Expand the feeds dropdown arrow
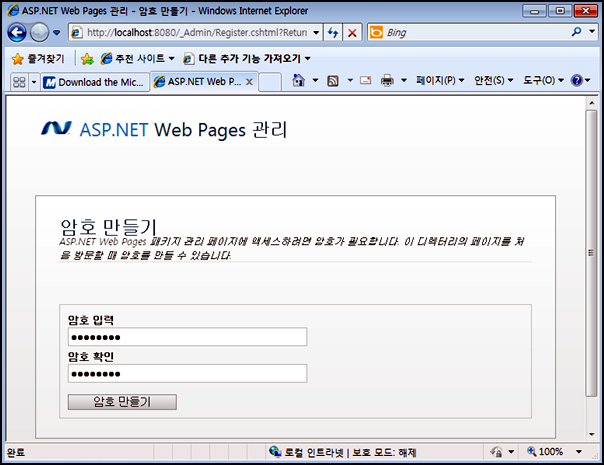 (x=350, y=81)
